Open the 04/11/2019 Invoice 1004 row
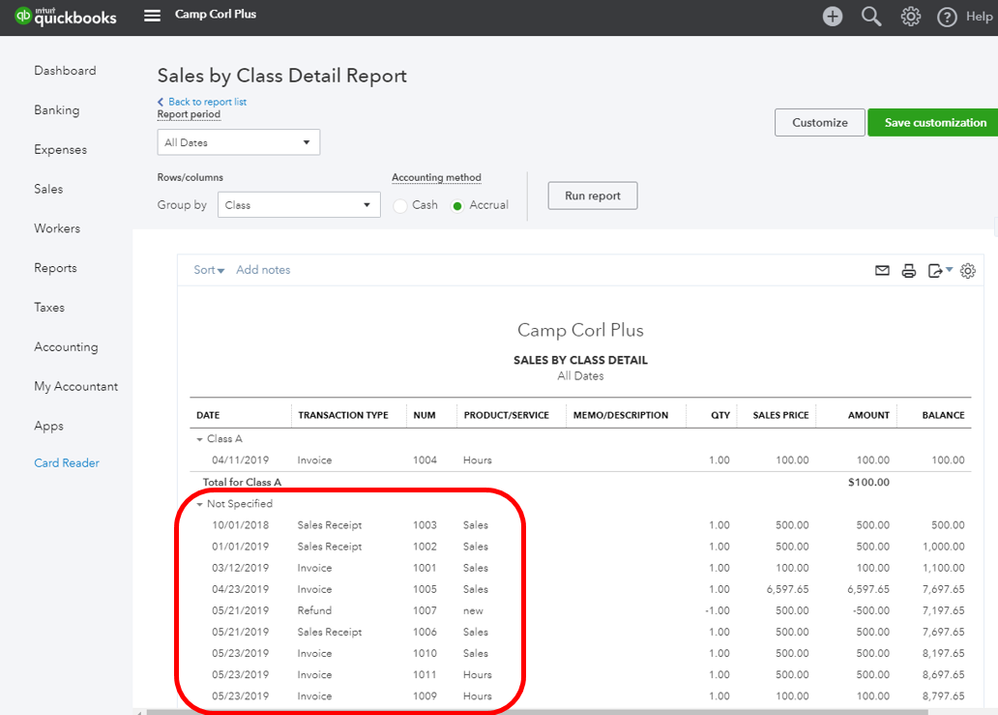The height and width of the screenshot is (715, 998). (580, 460)
